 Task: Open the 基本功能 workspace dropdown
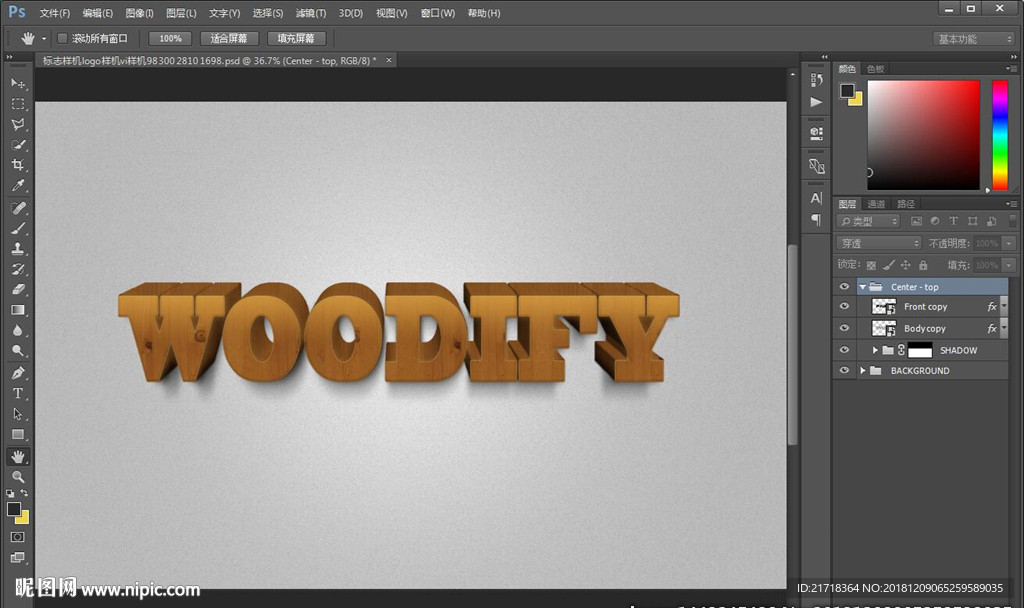(974, 39)
